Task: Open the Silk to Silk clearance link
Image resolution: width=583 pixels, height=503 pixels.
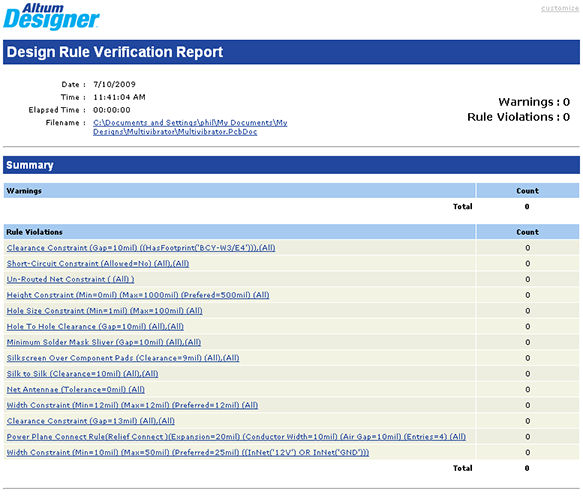Action: coord(82,374)
